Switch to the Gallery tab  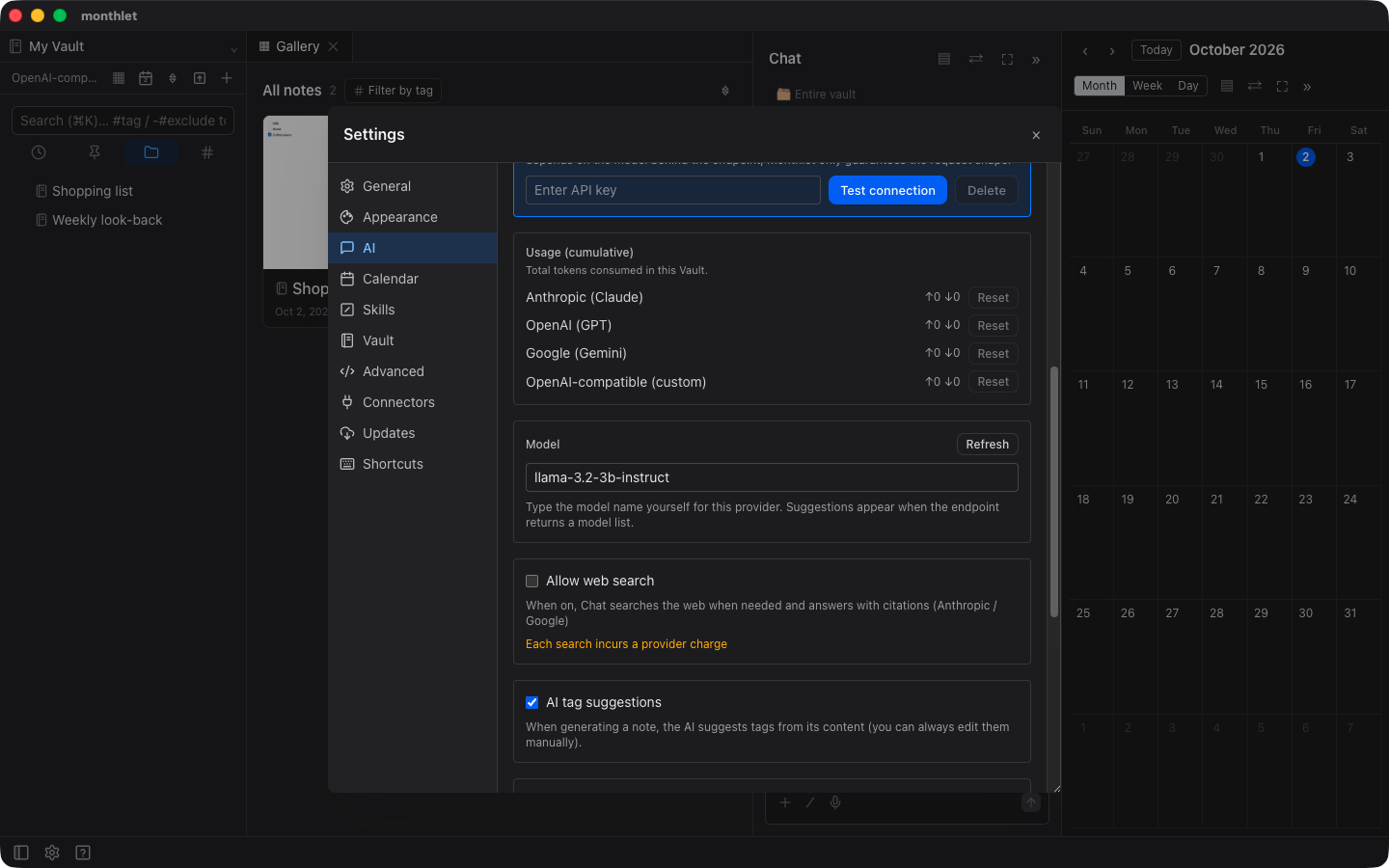(298, 46)
